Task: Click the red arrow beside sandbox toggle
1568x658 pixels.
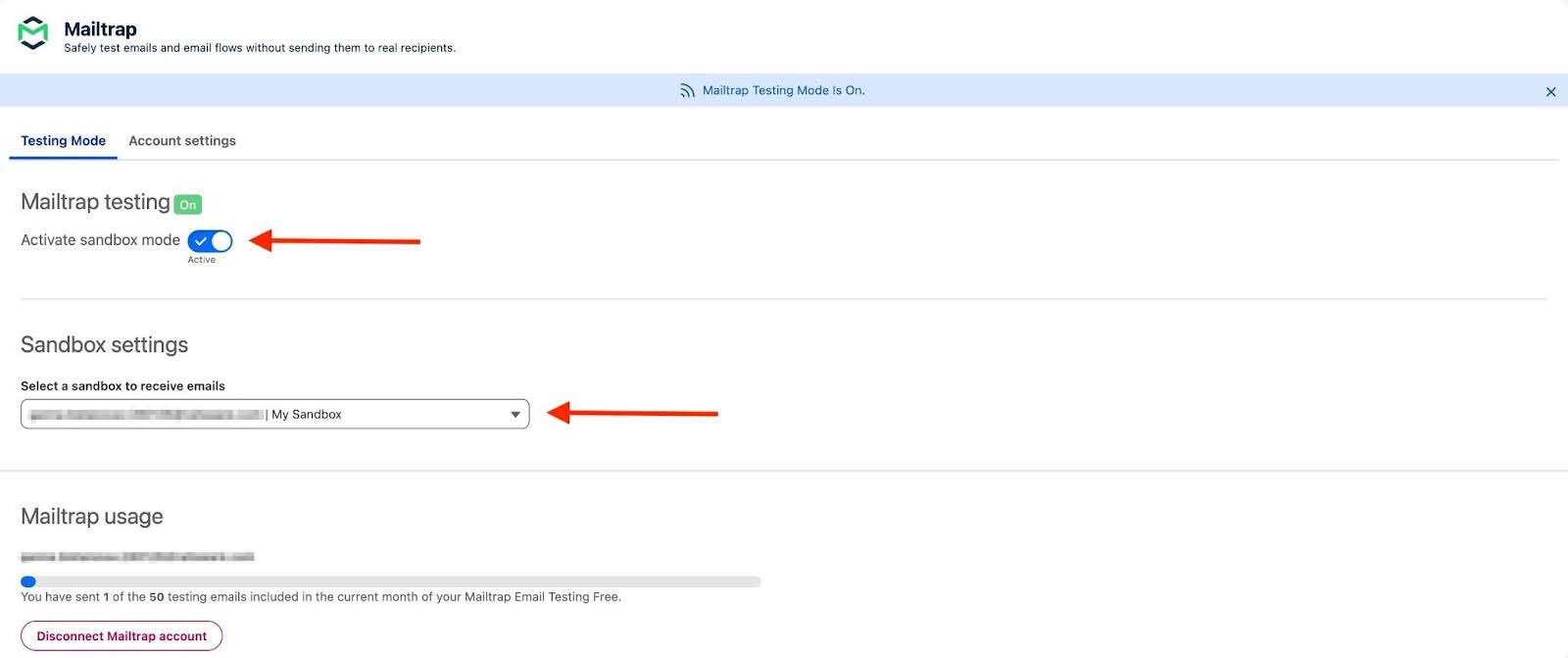Action: [334, 240]
